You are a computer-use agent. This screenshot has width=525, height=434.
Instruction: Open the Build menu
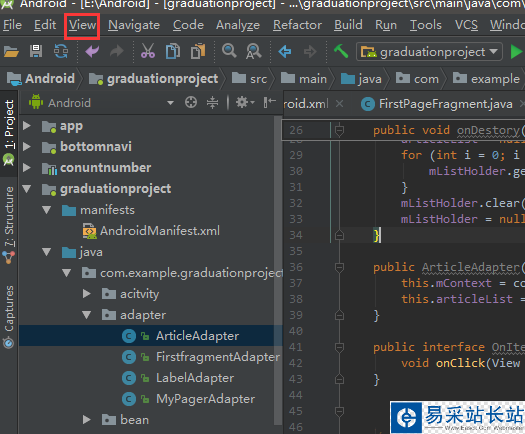point(348,25)
